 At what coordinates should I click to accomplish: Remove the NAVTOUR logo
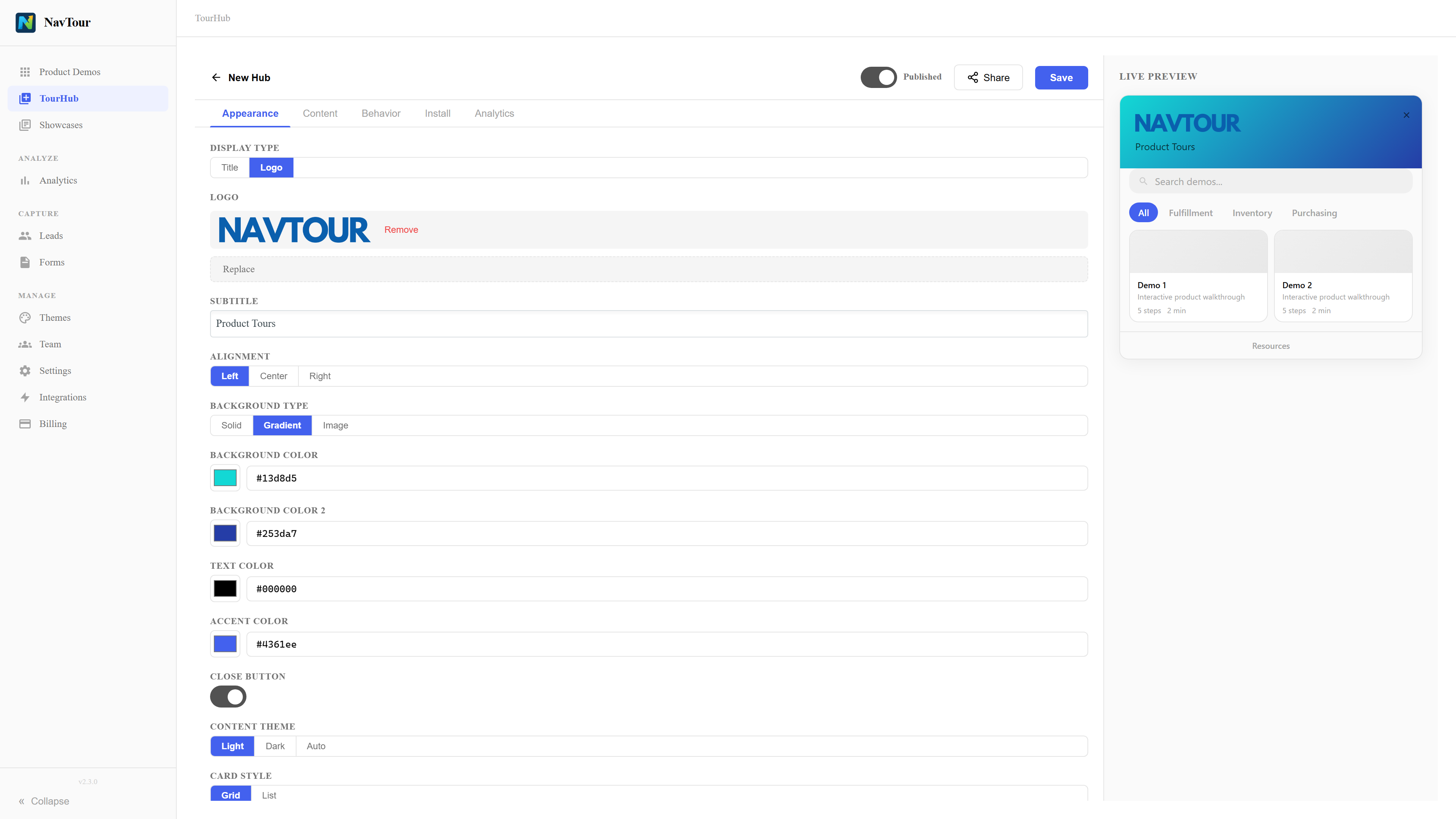point(401,229)
